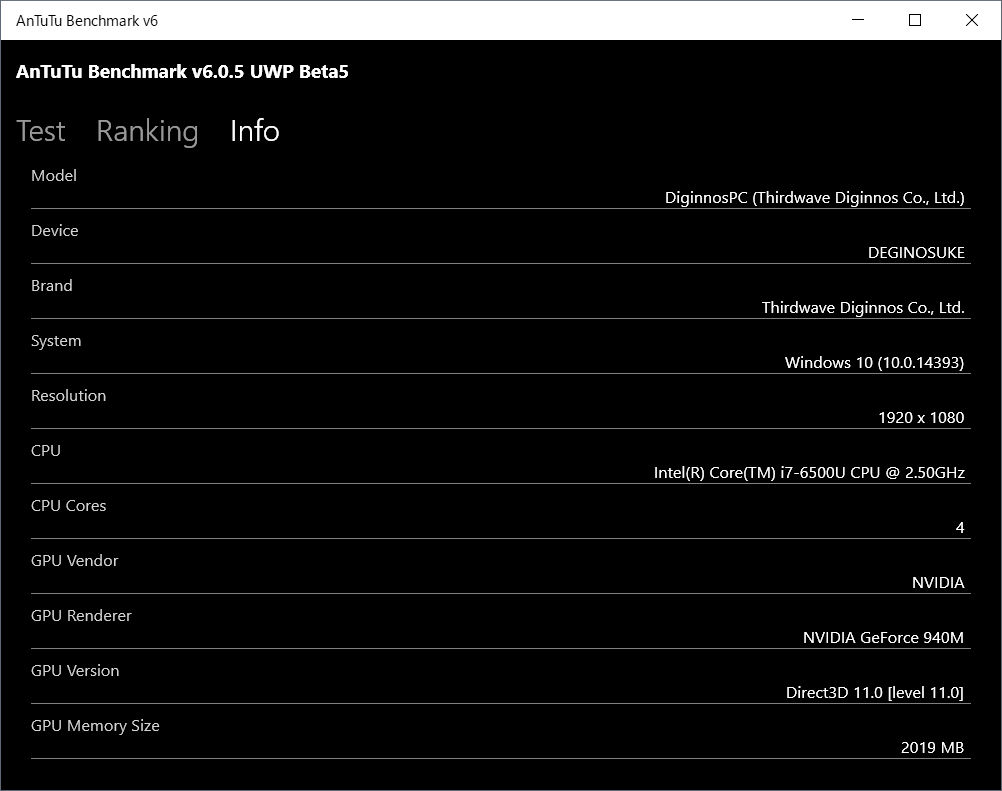Click the CPU label
The width and height of the screenshot is (1002, 791).
tap(46, 450)
